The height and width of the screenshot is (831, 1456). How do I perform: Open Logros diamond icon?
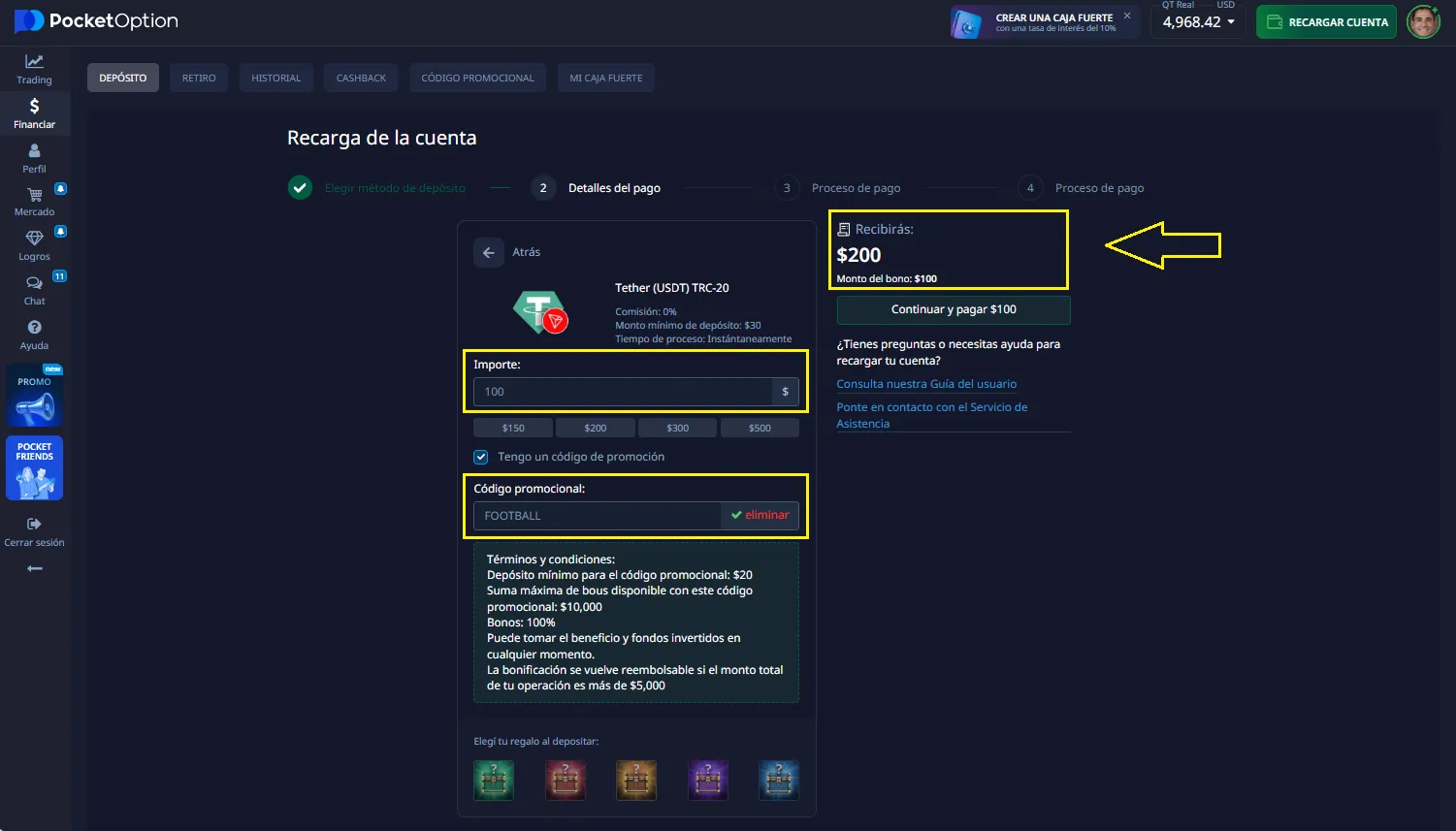pyautogui.click(x=34, y=238)
